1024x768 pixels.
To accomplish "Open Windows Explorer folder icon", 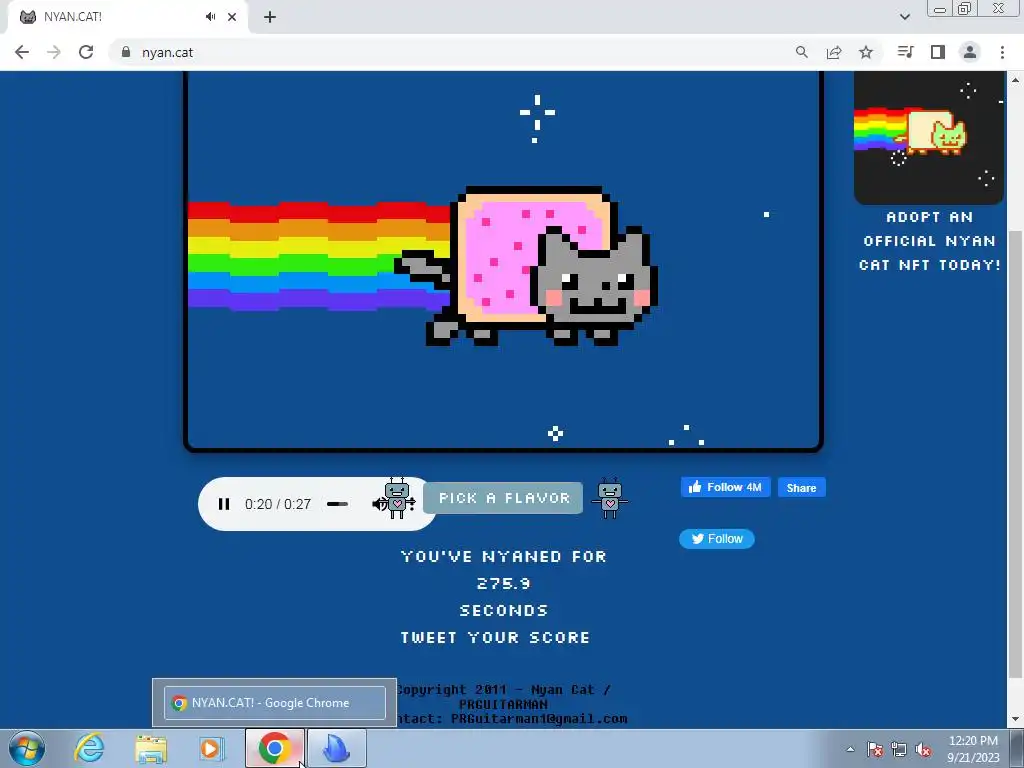I will (x=151, y=748).
